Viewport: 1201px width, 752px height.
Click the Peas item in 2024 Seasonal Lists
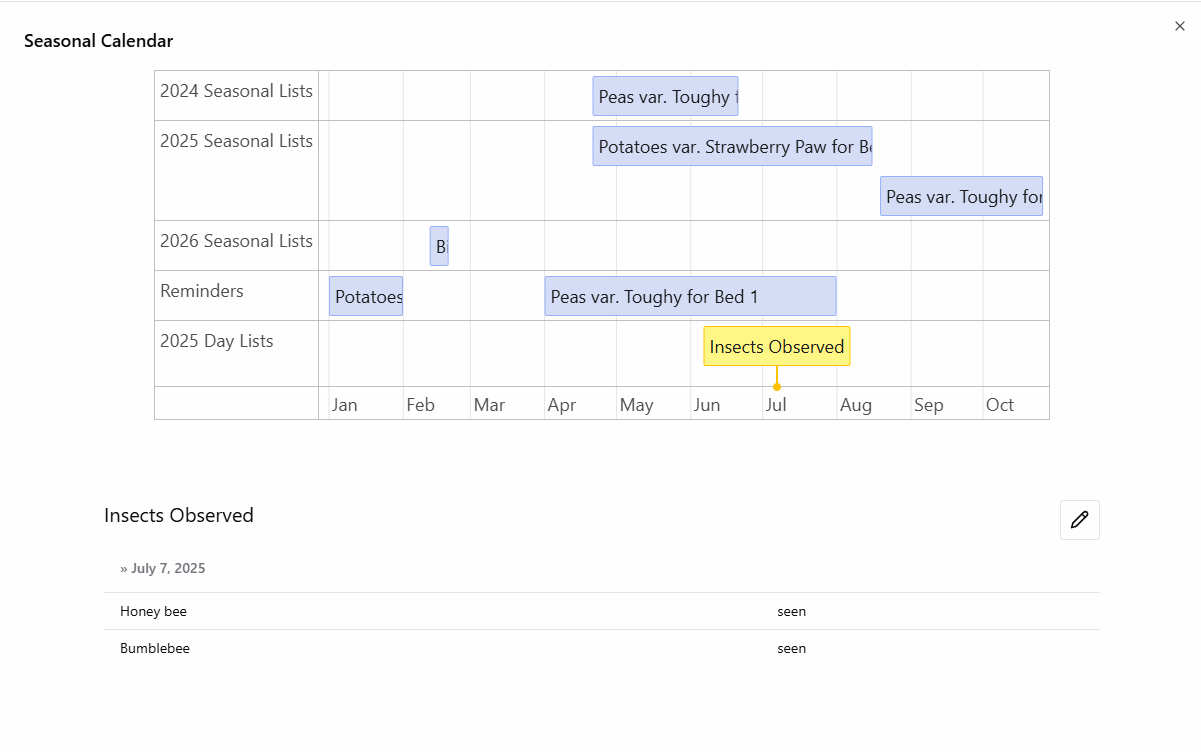click(665, 96)
